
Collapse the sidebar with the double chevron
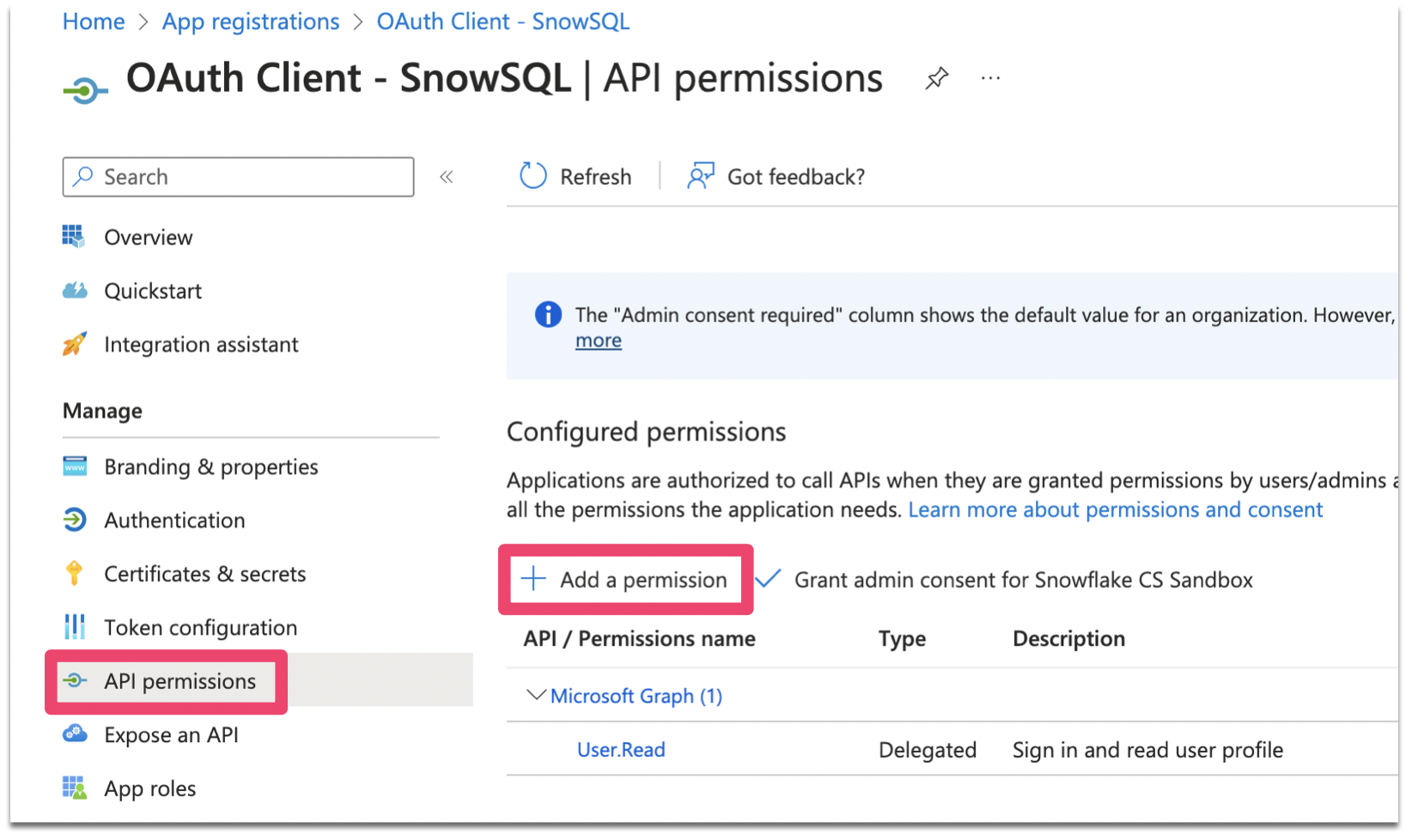447,176
